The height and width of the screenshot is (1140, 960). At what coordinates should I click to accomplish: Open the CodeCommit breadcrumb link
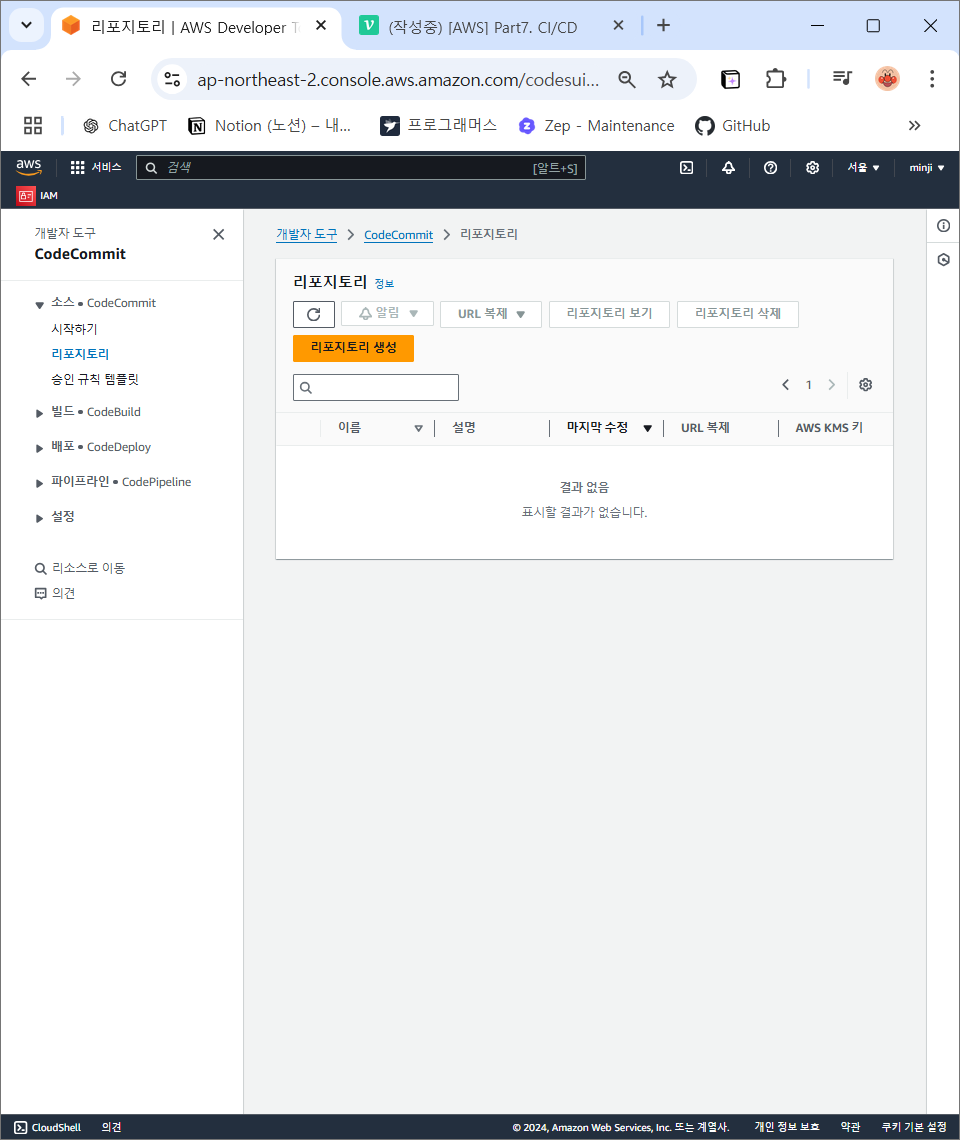[398, 235]
